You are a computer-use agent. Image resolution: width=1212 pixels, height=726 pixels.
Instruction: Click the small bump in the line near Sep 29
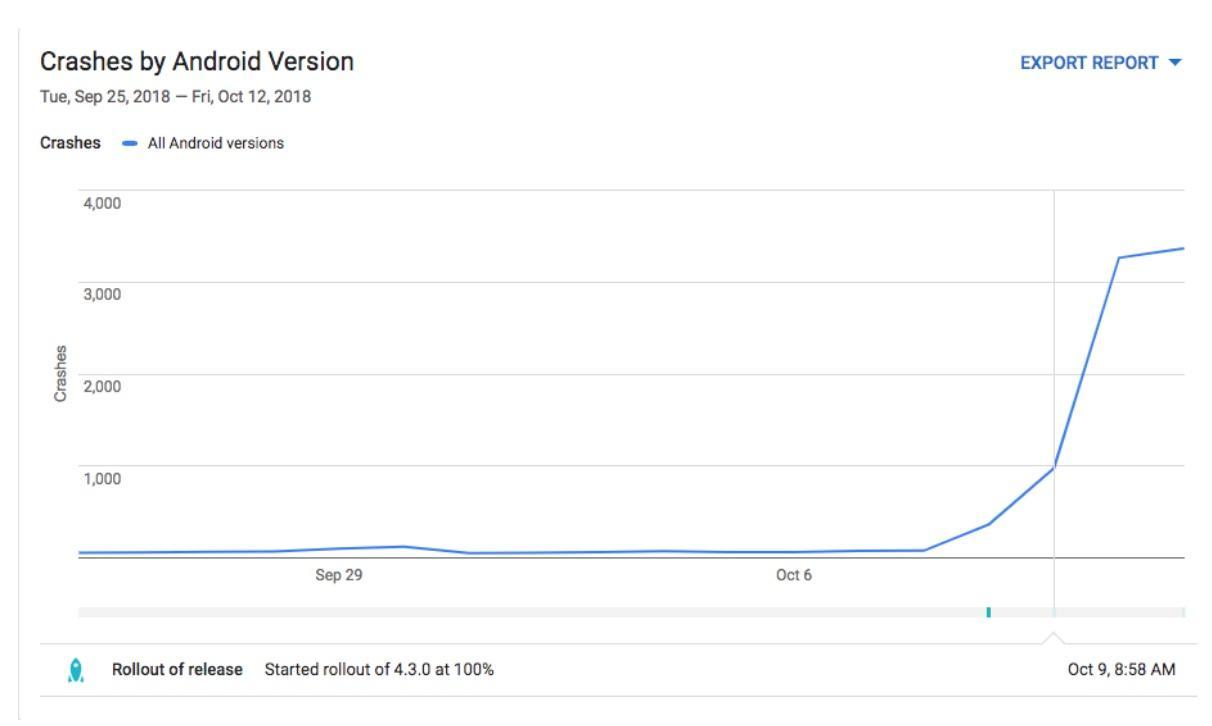402,546
